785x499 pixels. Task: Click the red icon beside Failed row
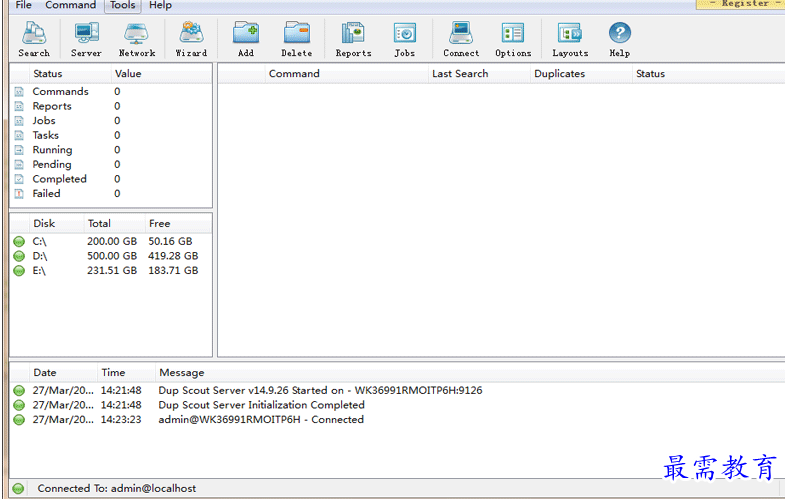(19, 193)
